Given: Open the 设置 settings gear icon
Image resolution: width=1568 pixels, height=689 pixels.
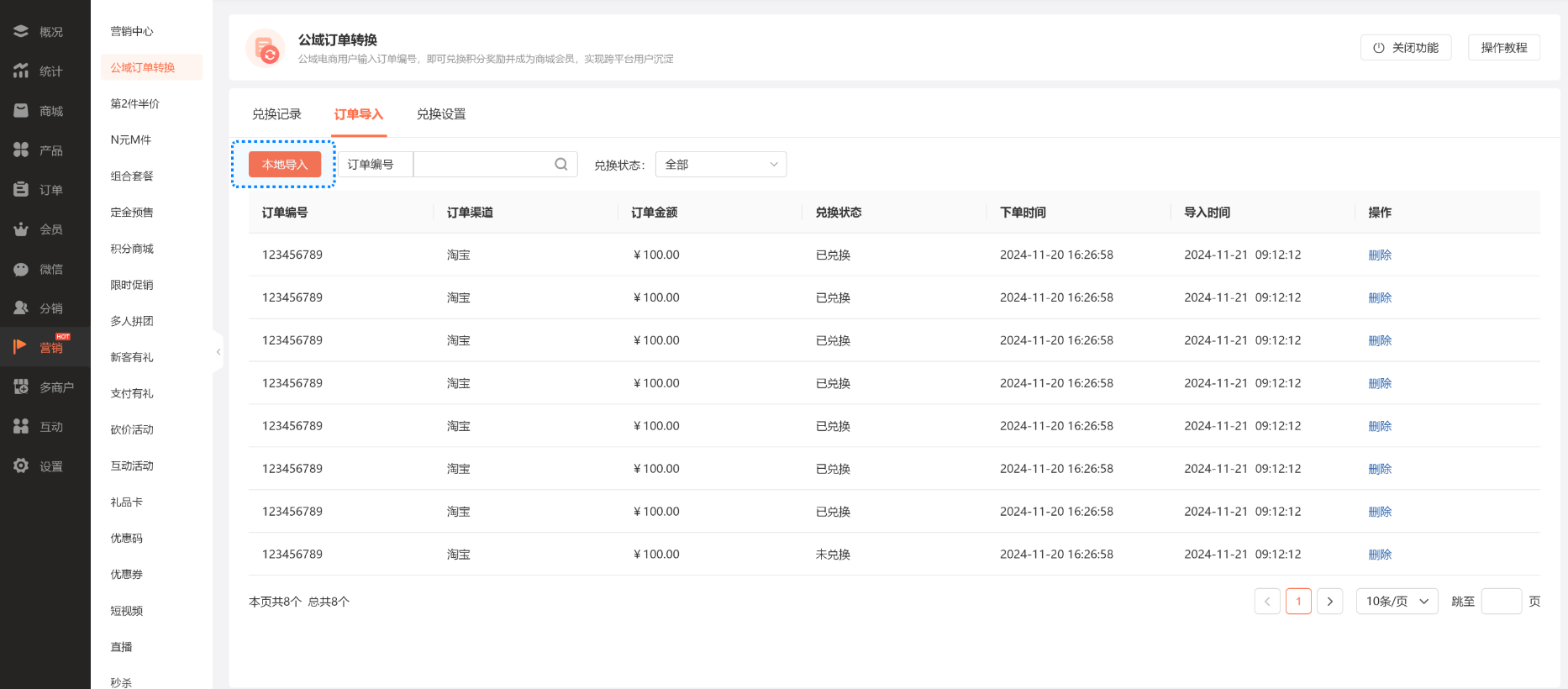Looking at the screenshot, I should pos(21,466).
